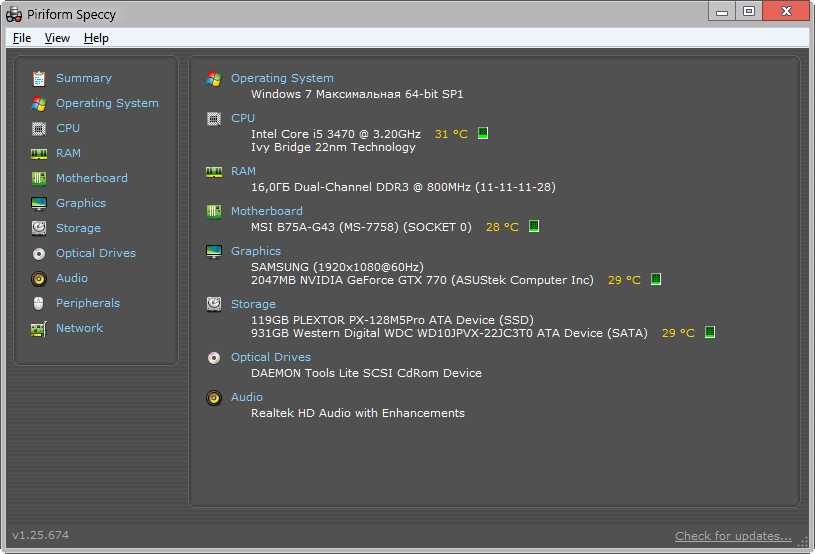Open the Graphics sidebar section
The image size is (815, 554).
click(x=81, y=203)
